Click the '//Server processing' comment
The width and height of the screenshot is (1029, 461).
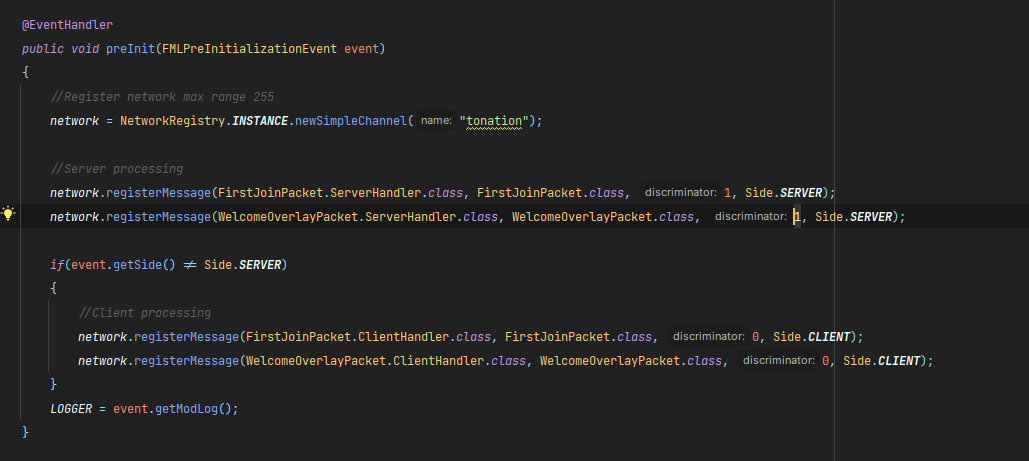(117, 168)
